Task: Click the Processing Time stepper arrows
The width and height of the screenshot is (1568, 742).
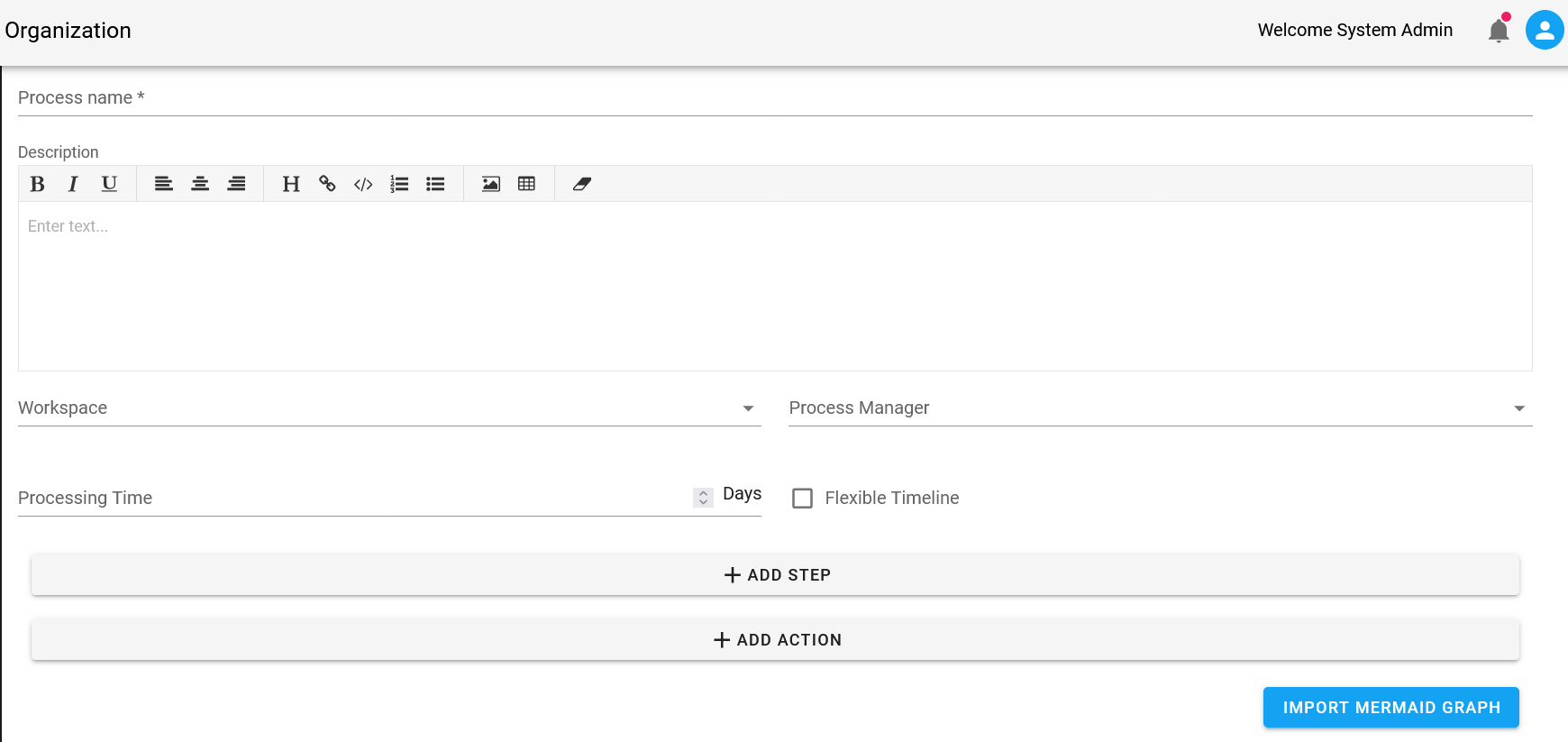Action: click(x=703, y=498)
